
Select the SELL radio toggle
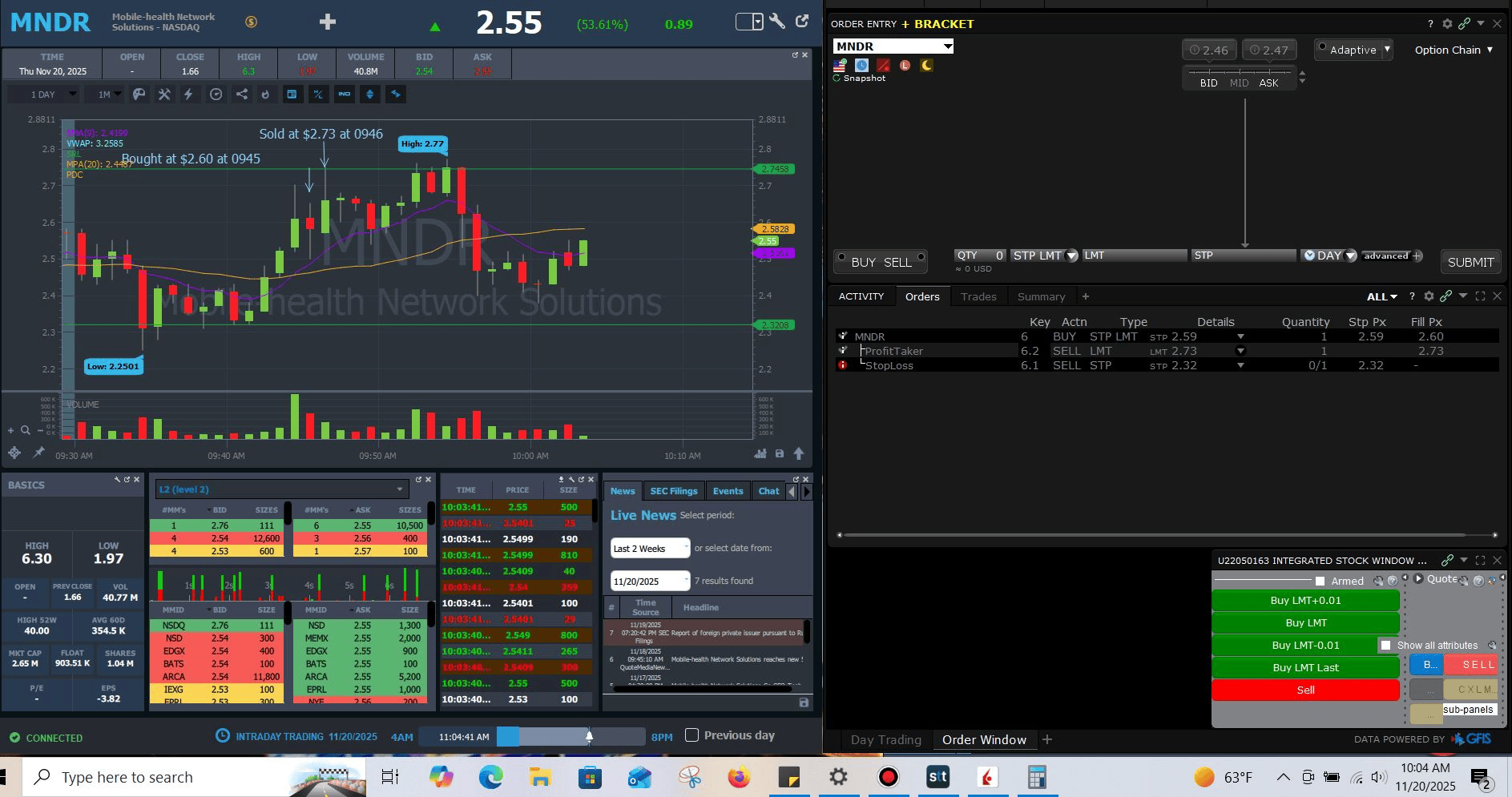(x=921, y=257)
